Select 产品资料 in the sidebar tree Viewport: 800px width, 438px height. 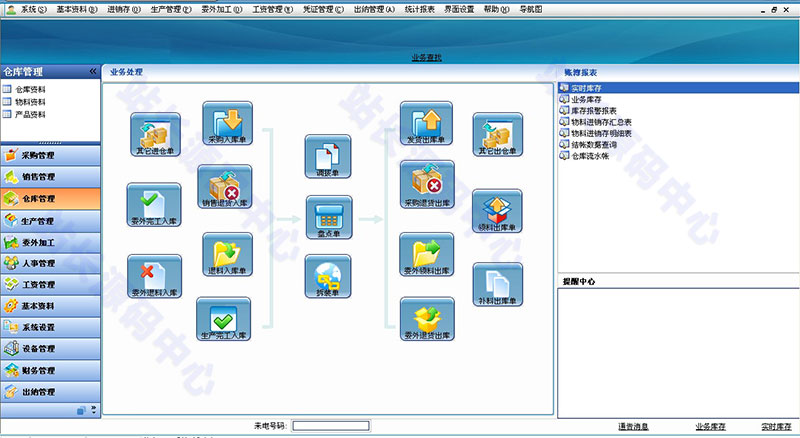point(30,114)
